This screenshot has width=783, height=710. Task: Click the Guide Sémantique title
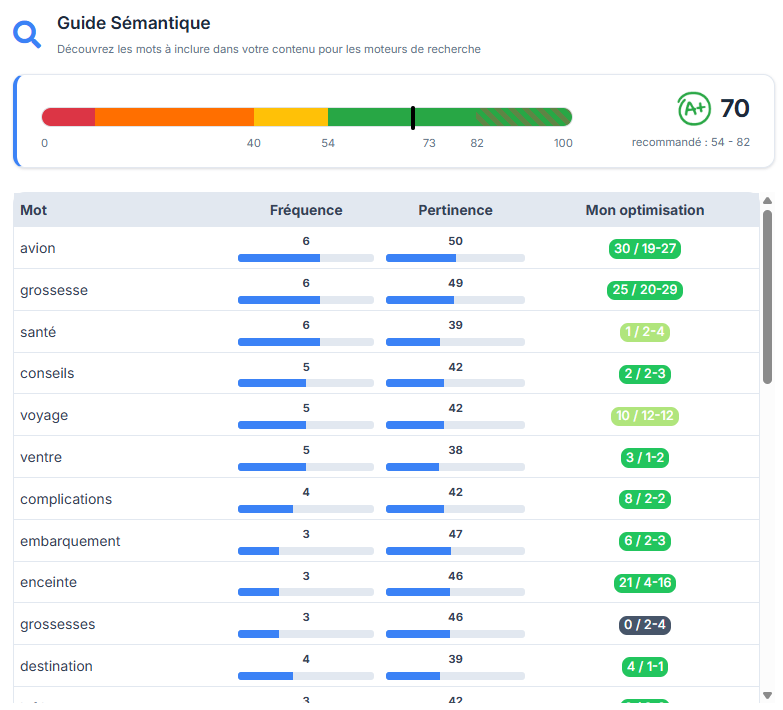click(x=134, y=23)
